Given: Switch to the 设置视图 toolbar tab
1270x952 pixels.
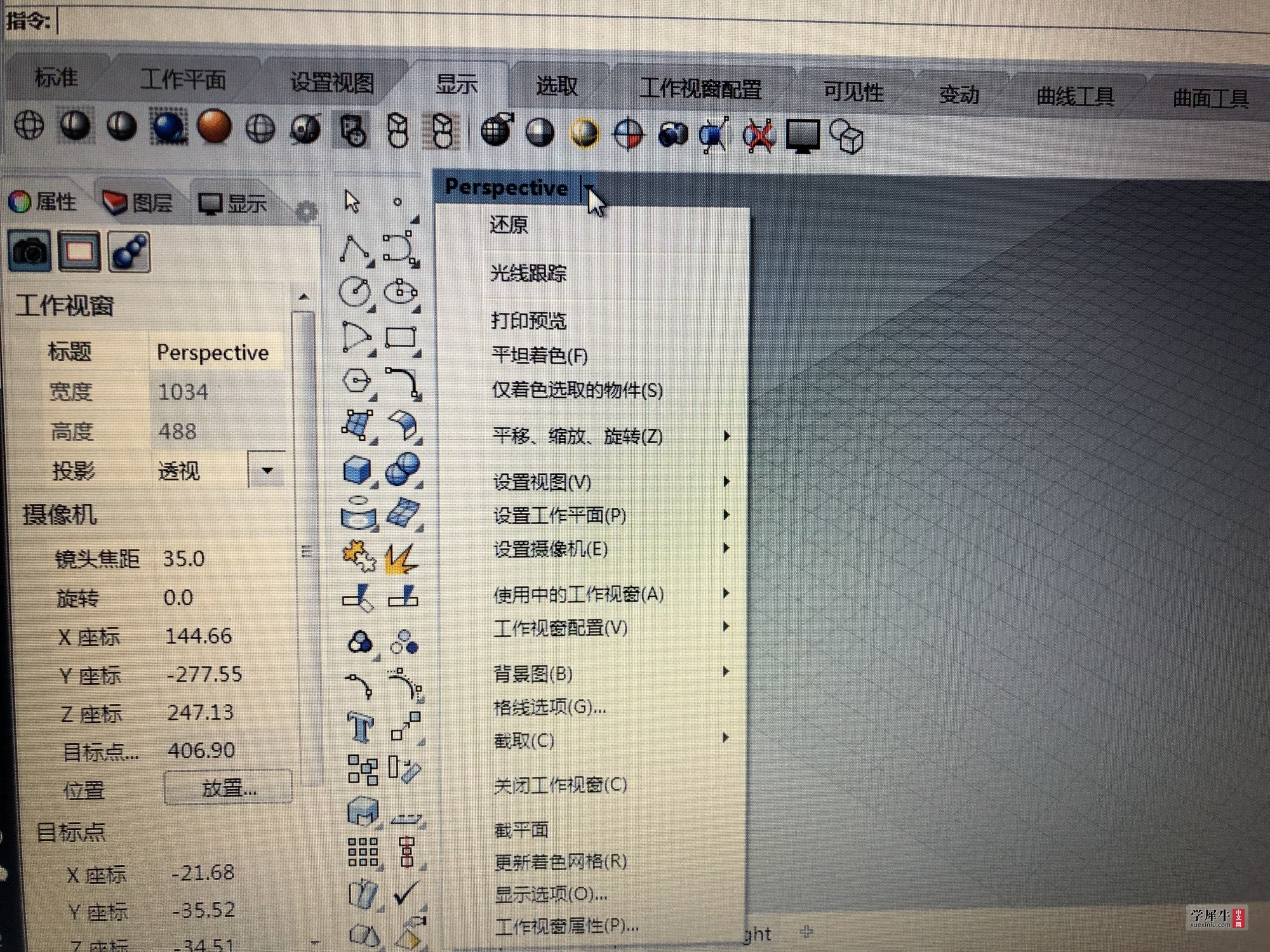Looking at the screenshot, I should coord(332,83).
